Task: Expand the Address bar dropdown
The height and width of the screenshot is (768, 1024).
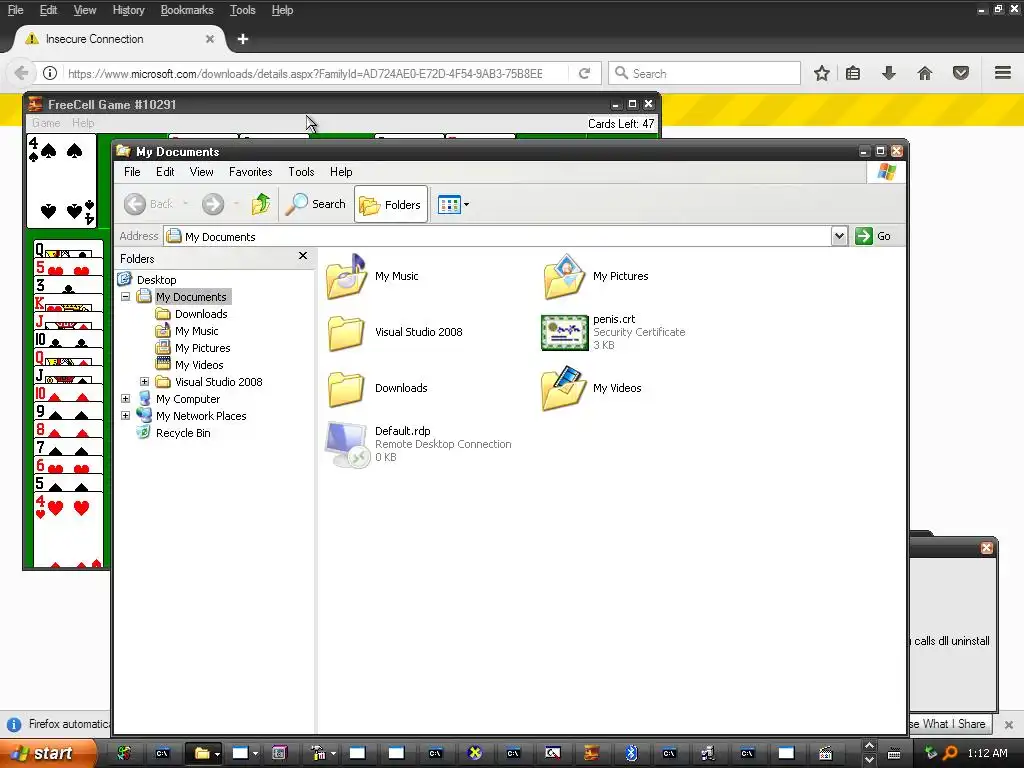Action: pyautogui.click(x=839, y=236)
